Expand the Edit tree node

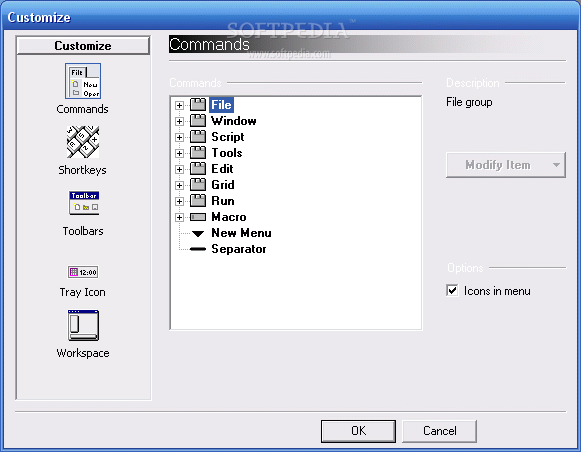179,169
